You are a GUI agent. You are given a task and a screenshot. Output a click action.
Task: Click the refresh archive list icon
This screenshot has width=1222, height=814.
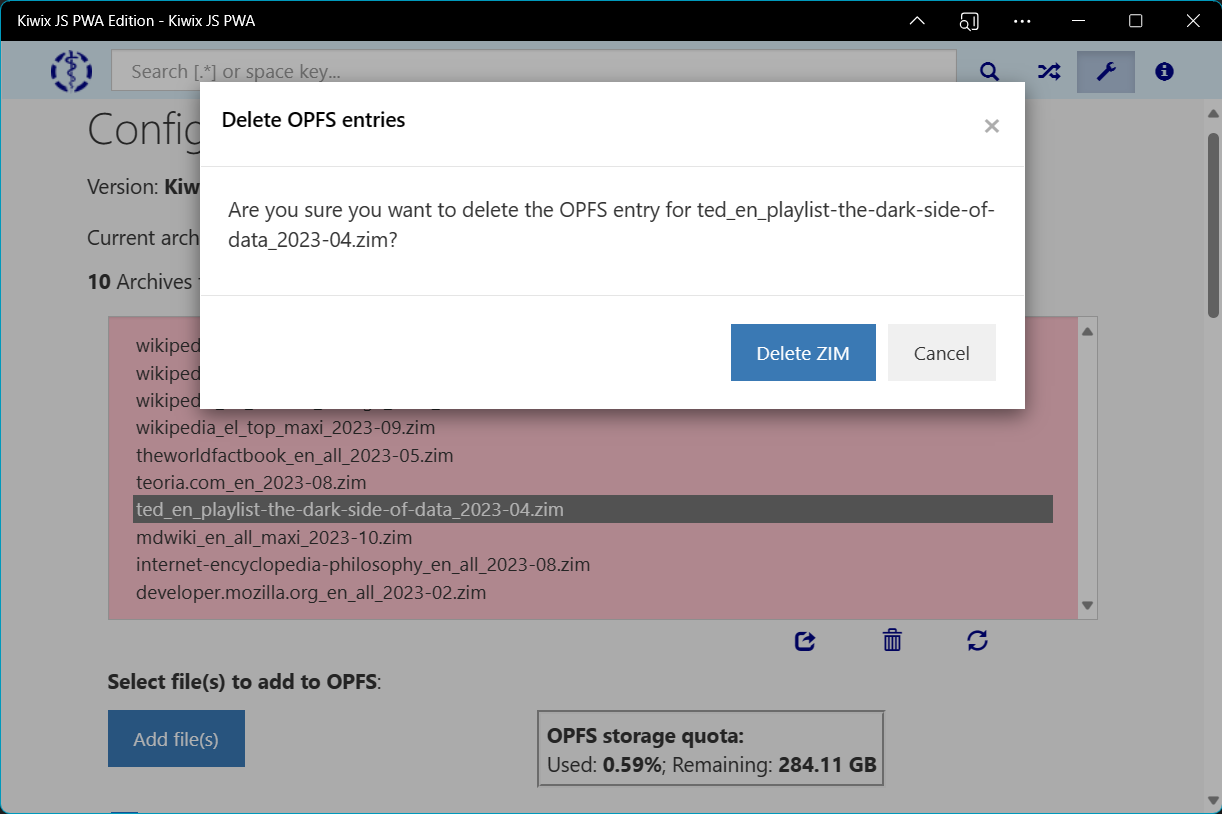pyautogui.click(x=977, y=640)
